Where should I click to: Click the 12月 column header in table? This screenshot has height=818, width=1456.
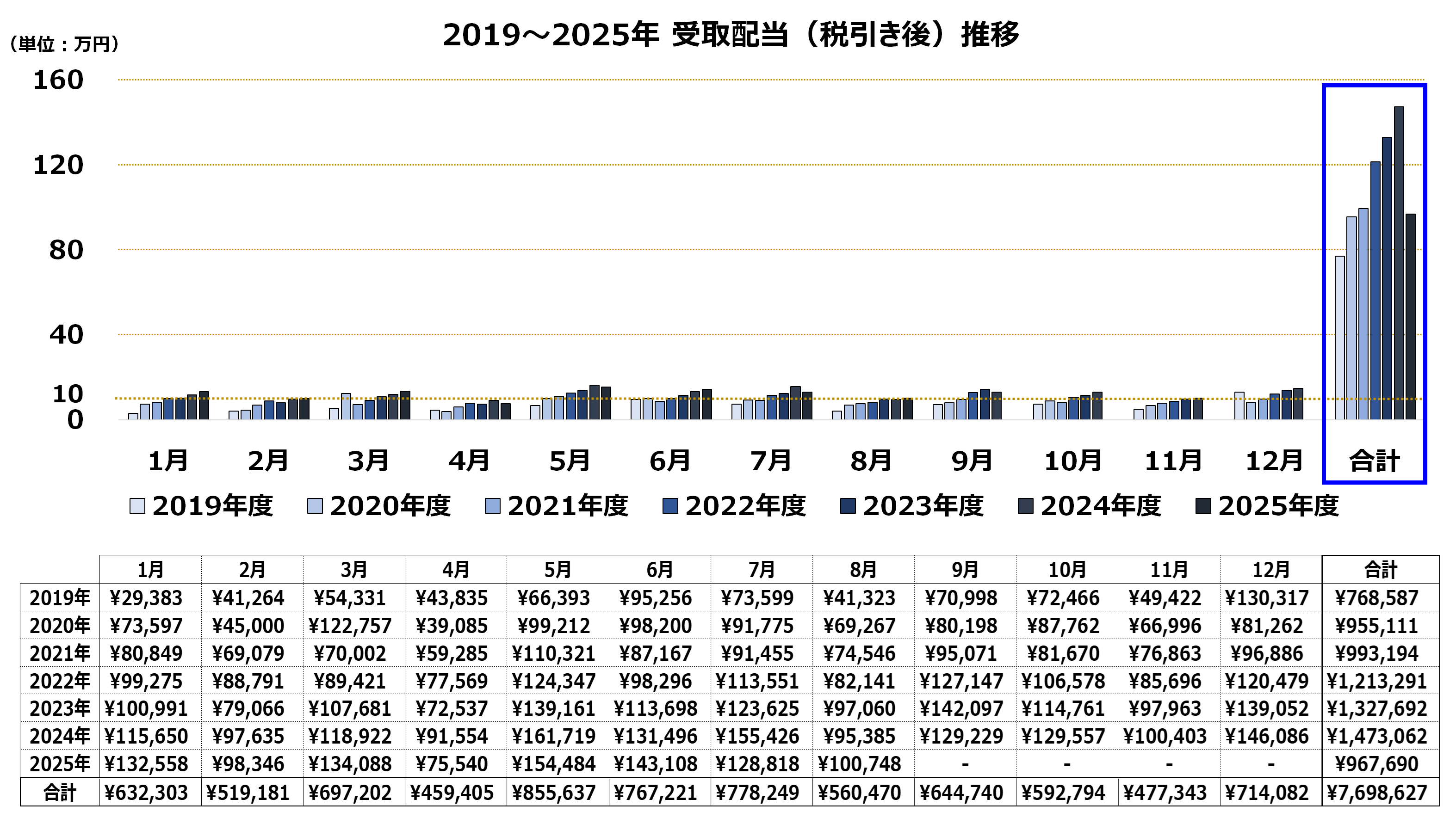tap(1270, 569)
